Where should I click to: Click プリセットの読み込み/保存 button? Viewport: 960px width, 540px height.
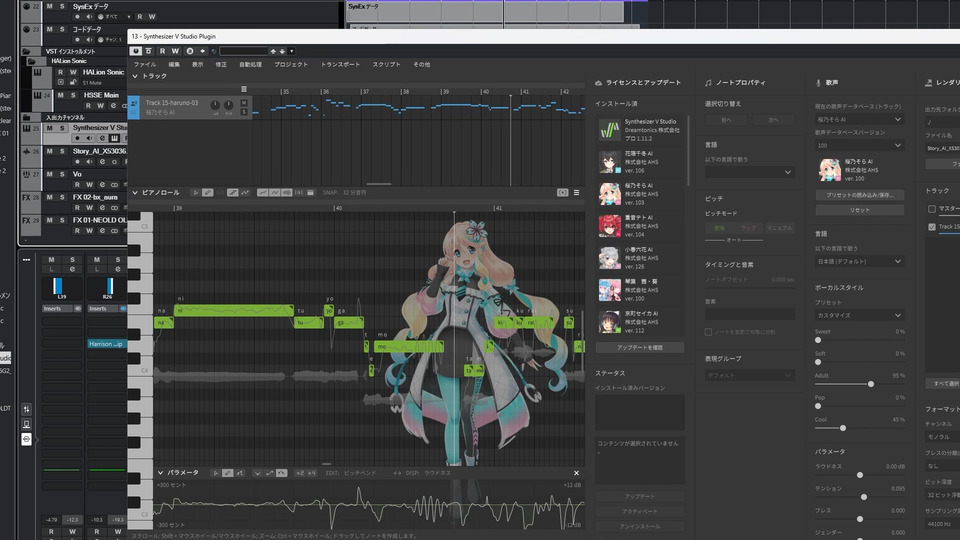(x=860, y=195)
